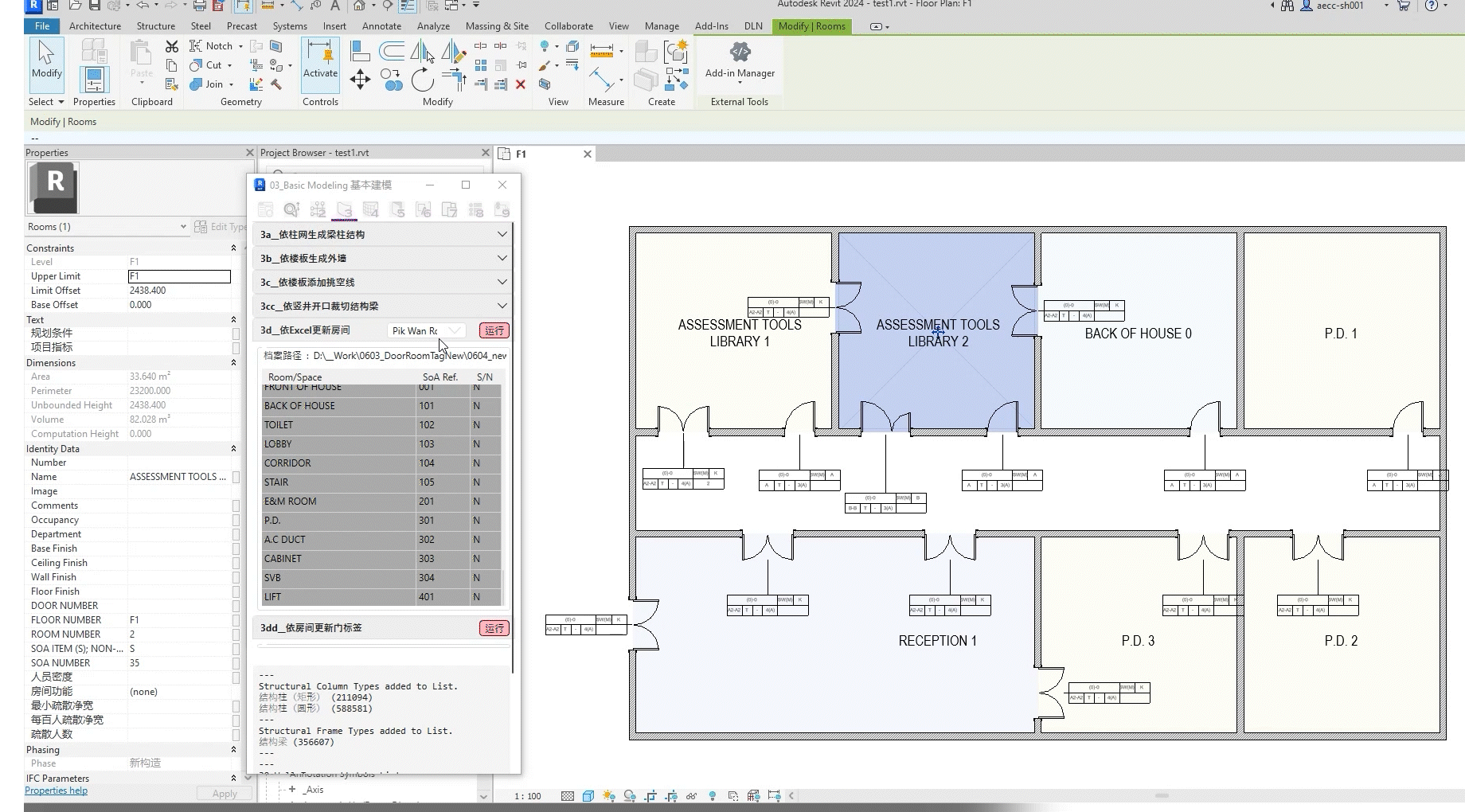
Task: Select the Paint brush tool in View panel
Action: tap(545, 65)
